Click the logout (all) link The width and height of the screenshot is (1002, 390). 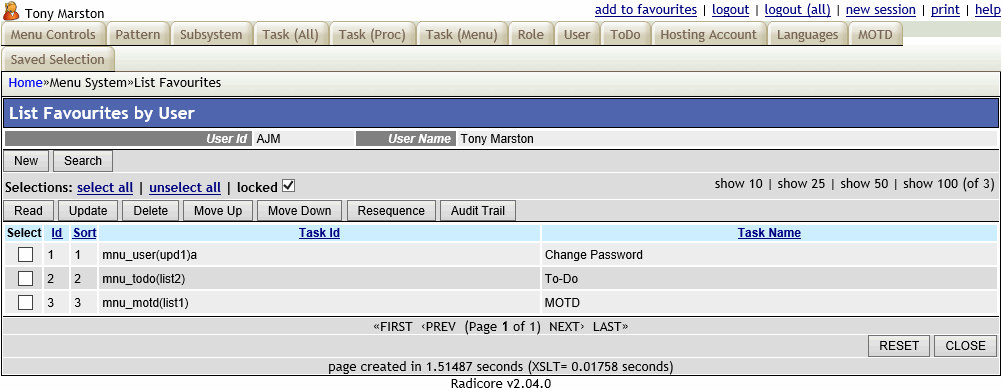tap(798, 10)
